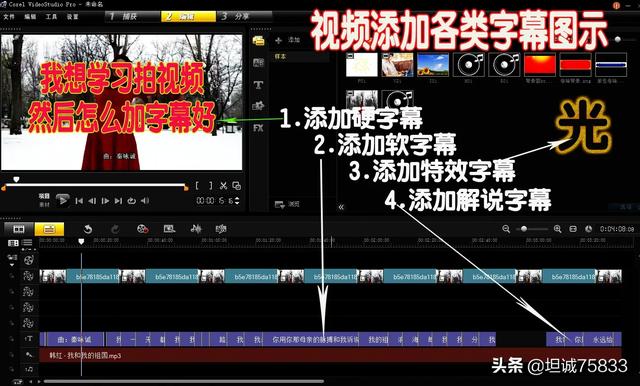Zoom out the timeline
The width and height of the screenshot is (640, 386).
click(506, 229)
